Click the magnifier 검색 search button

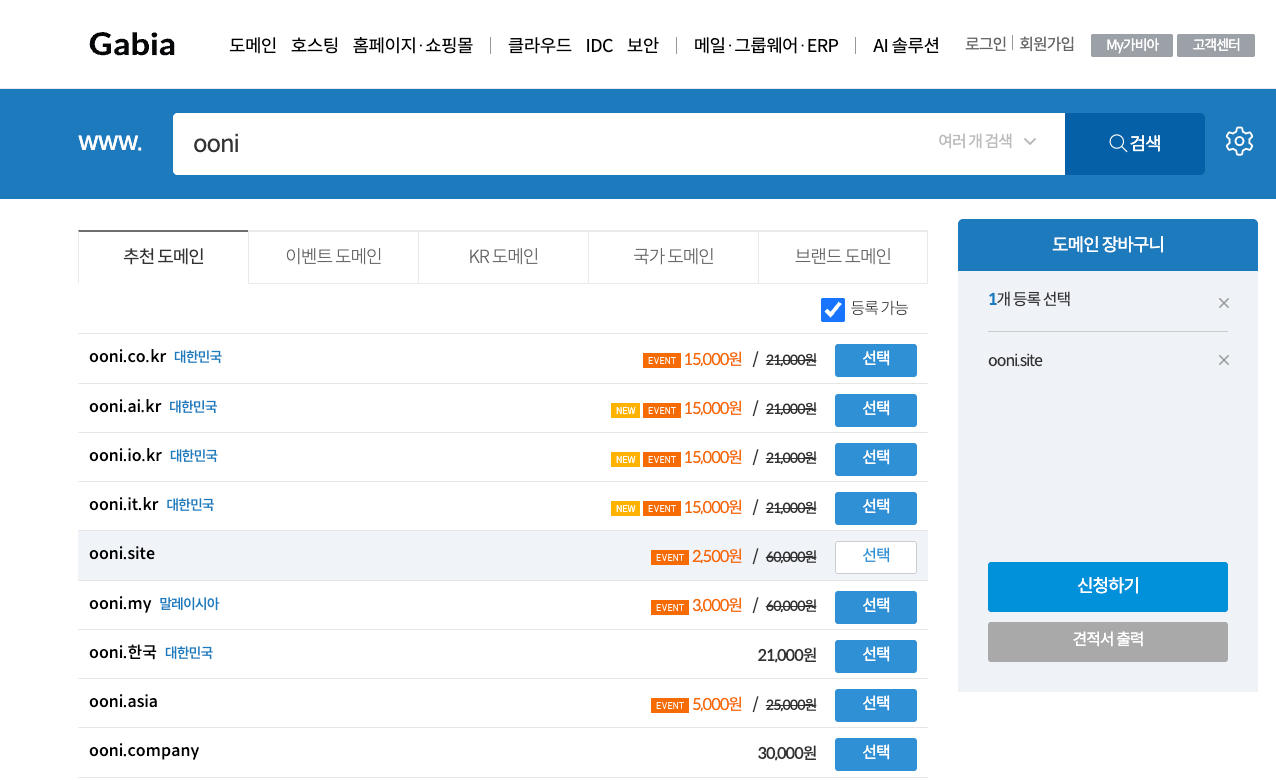tap(1135, 144)
